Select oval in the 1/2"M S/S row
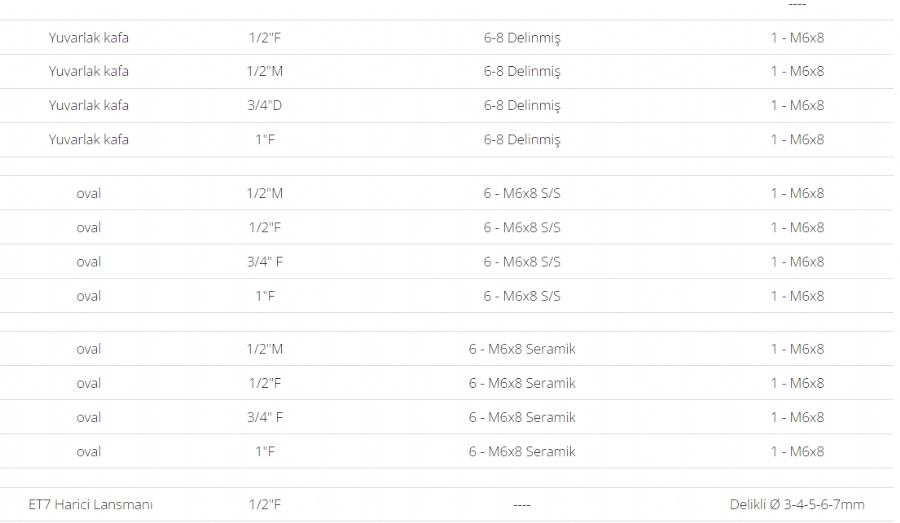This screenshot has height=523, width=900. click(x=88, y=193)
